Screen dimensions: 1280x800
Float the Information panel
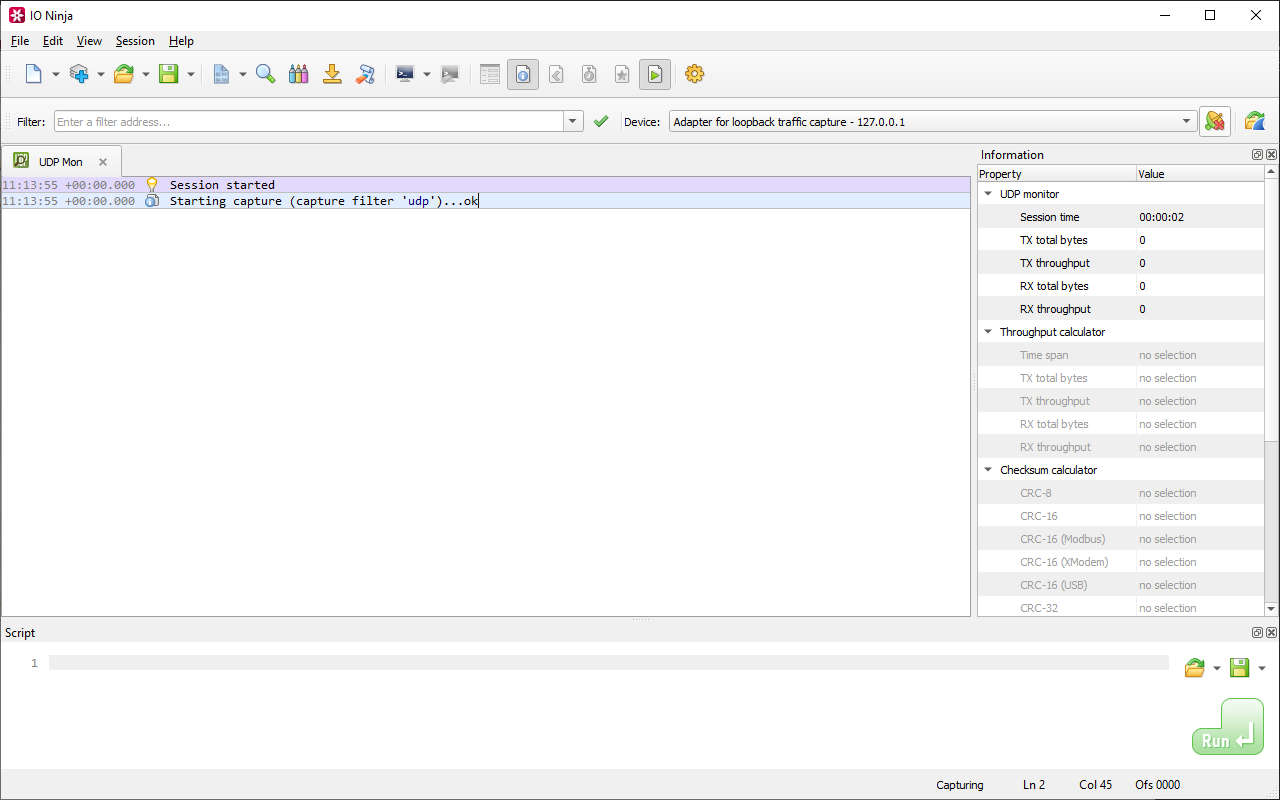pos(1257,155)
